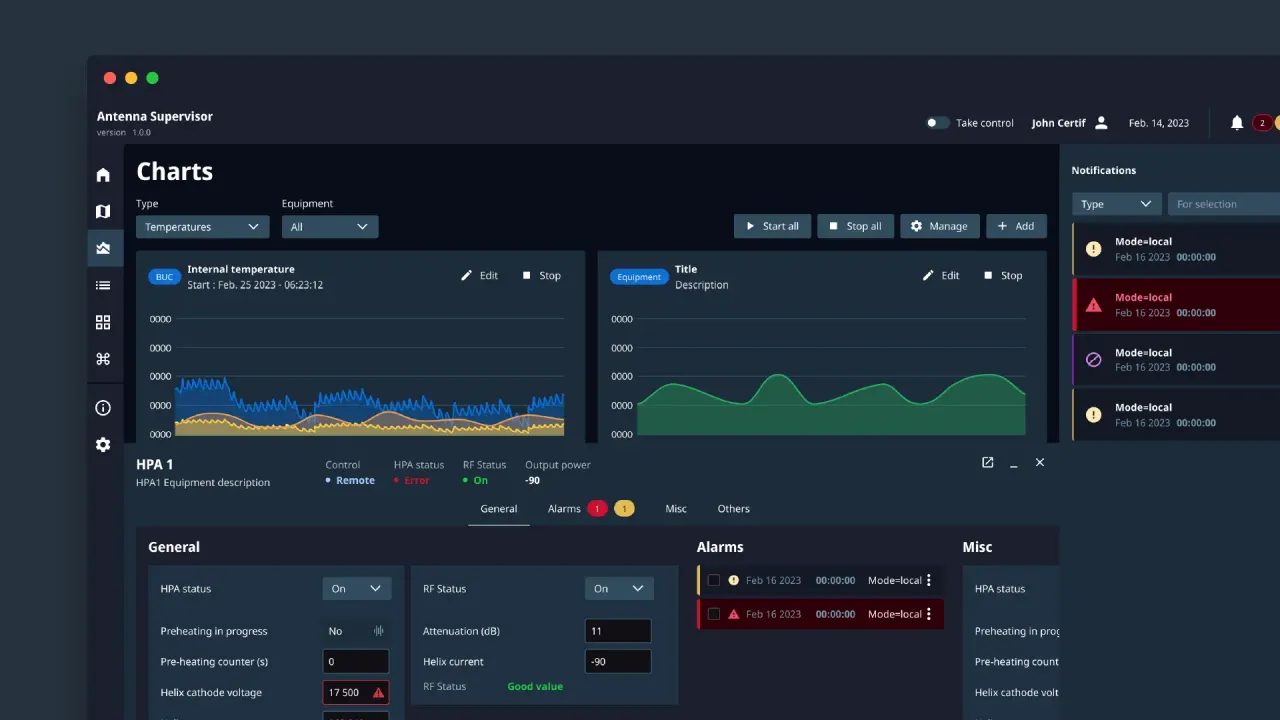The height and width of the screenshot is (720, 1280).
Task: Select the list view sidebar icon
Action: pos(103,285)
